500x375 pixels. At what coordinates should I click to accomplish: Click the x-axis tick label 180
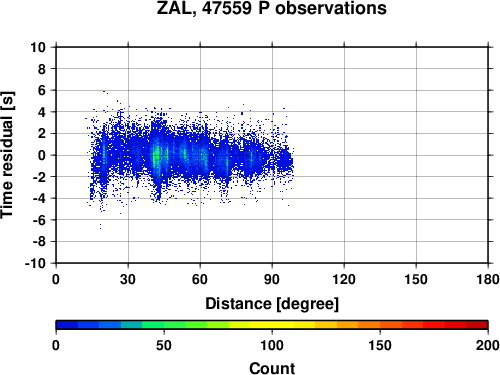point(488,279)
